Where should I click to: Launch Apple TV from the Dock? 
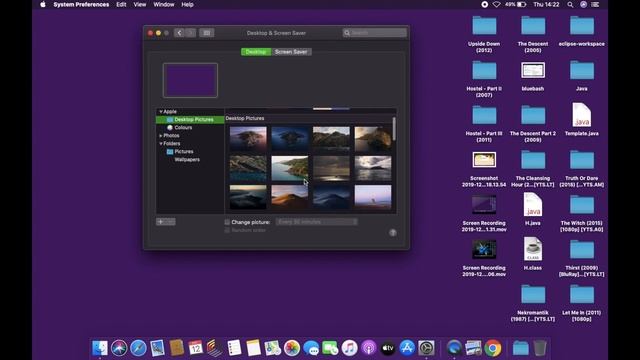pos(388,348)
